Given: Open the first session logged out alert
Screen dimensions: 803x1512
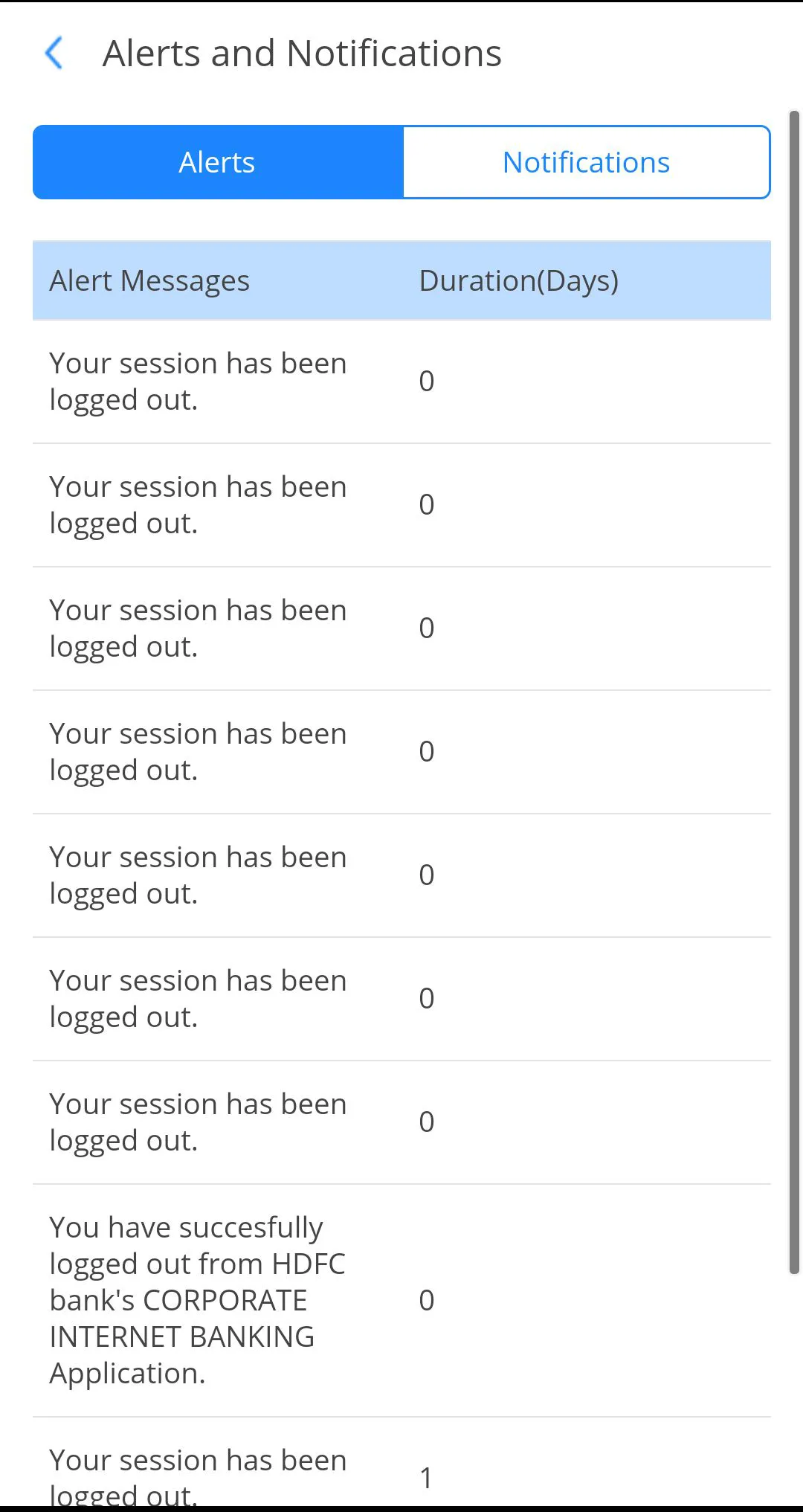Looking at the screenshot, I should click(198, 382).
